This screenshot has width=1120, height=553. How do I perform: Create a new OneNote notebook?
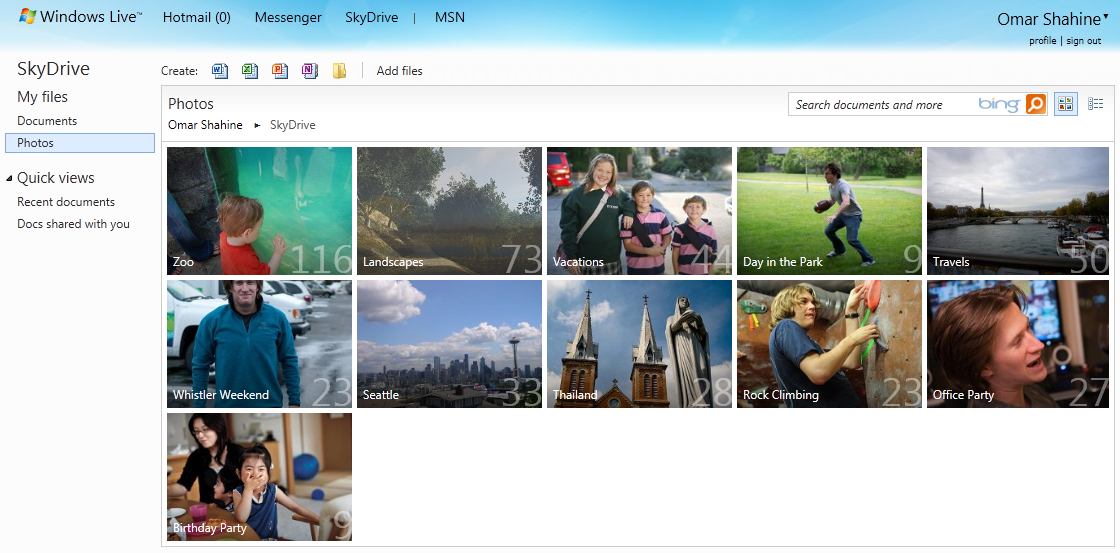coord(310,71)
